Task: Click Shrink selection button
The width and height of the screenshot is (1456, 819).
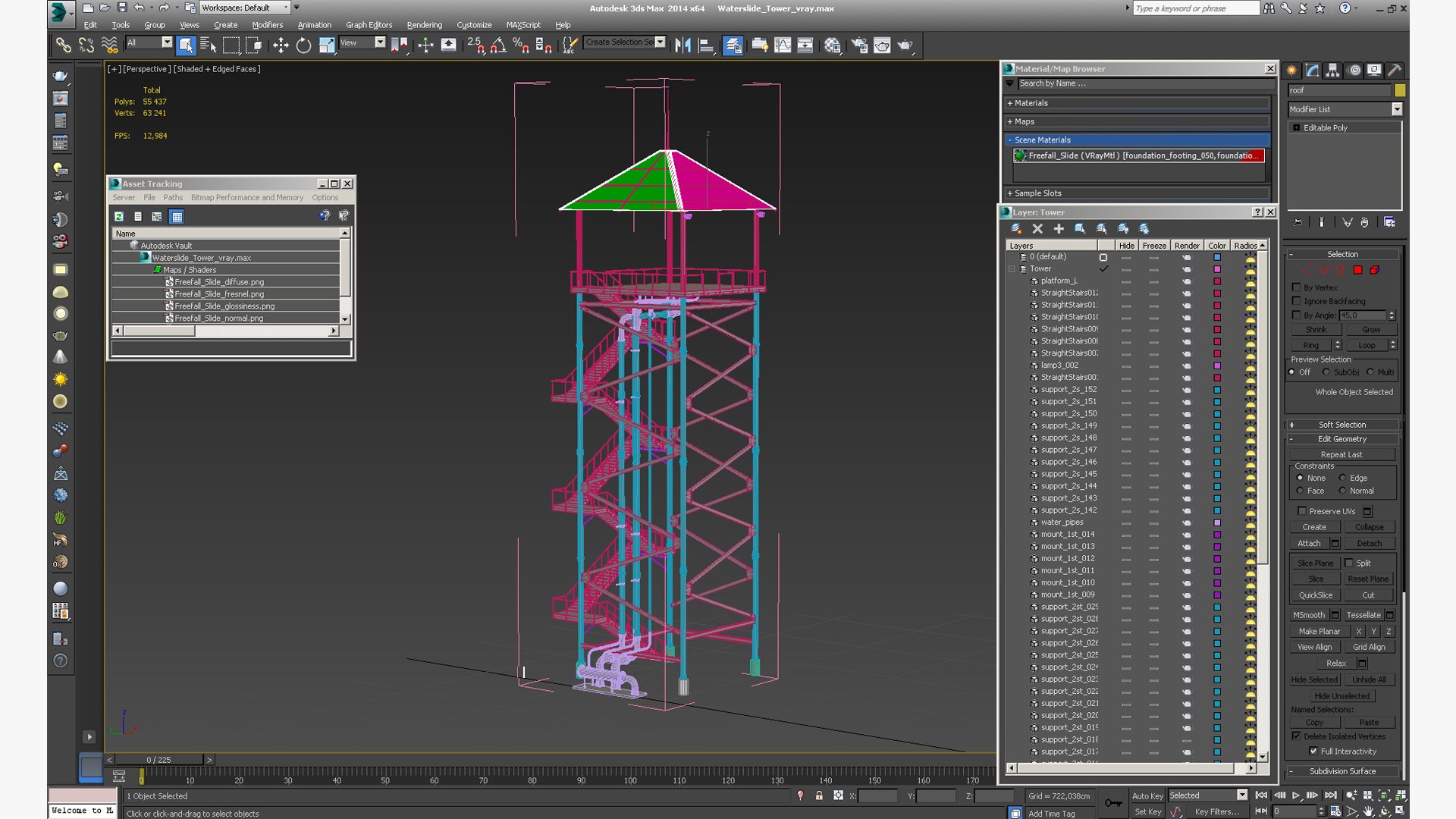Action: [1316, 330]
